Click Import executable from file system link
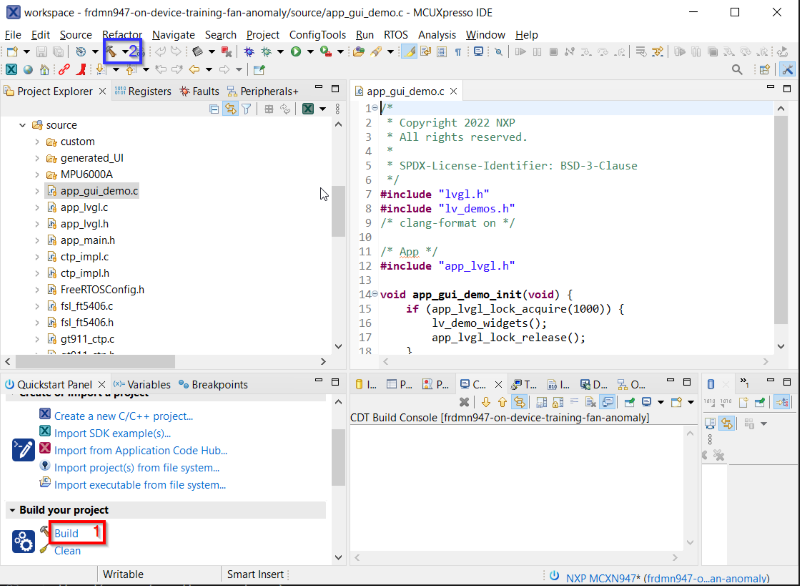This screenshot has width=800, height=586. [140, 485]
